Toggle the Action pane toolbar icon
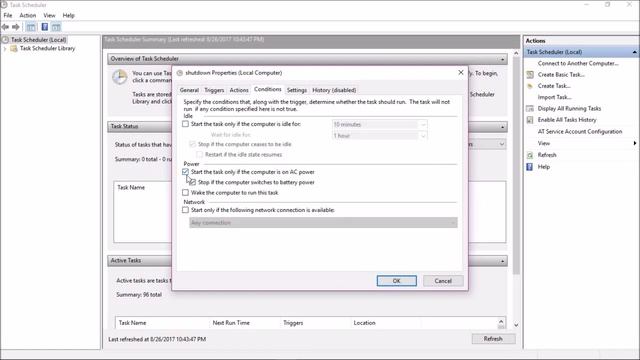Screen dimensions: 640x360 (56, 27)
